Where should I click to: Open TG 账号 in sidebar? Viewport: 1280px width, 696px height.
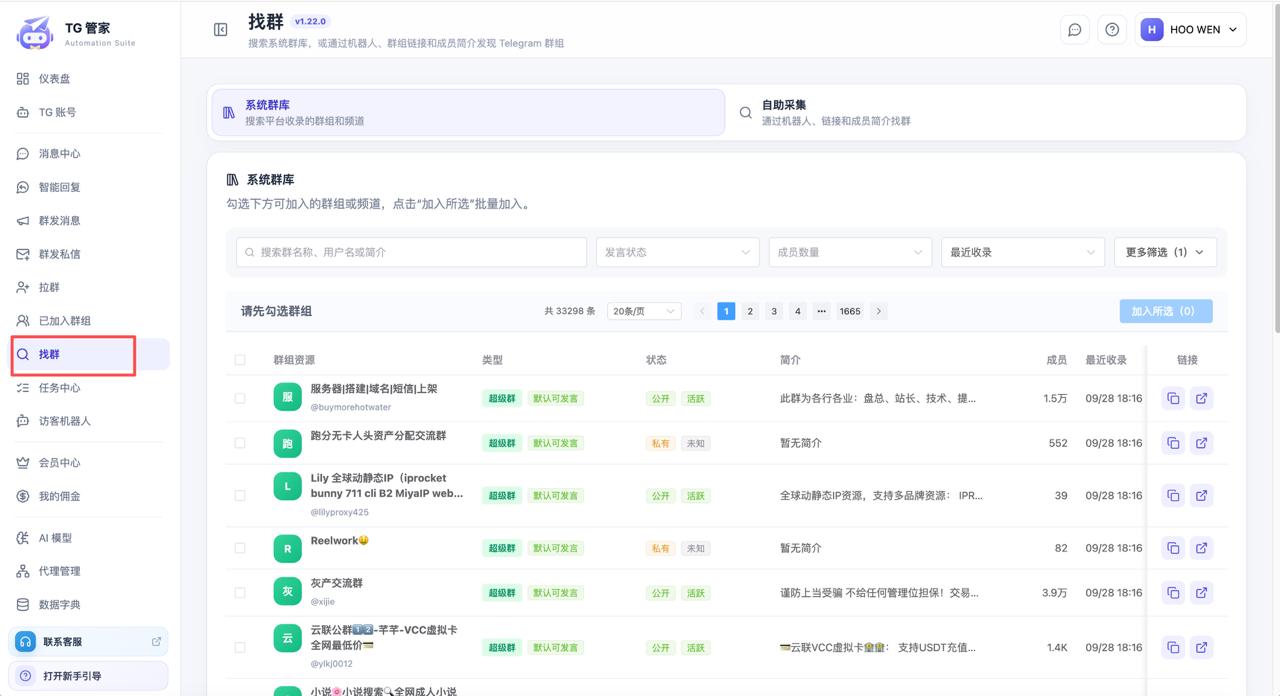point(90,112)
